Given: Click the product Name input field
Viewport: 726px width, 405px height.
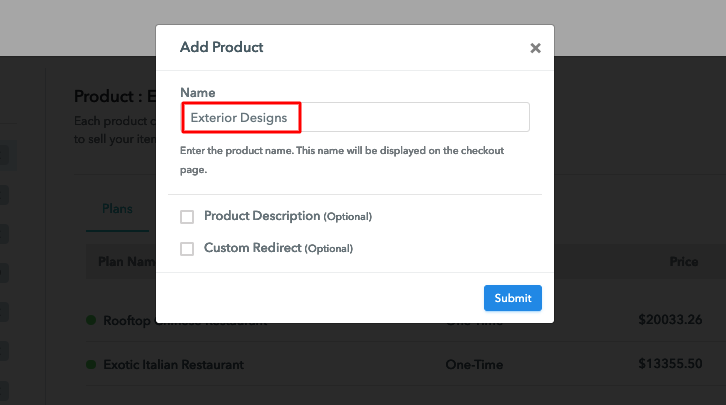Looking at the screenshot, I should 355,118.
